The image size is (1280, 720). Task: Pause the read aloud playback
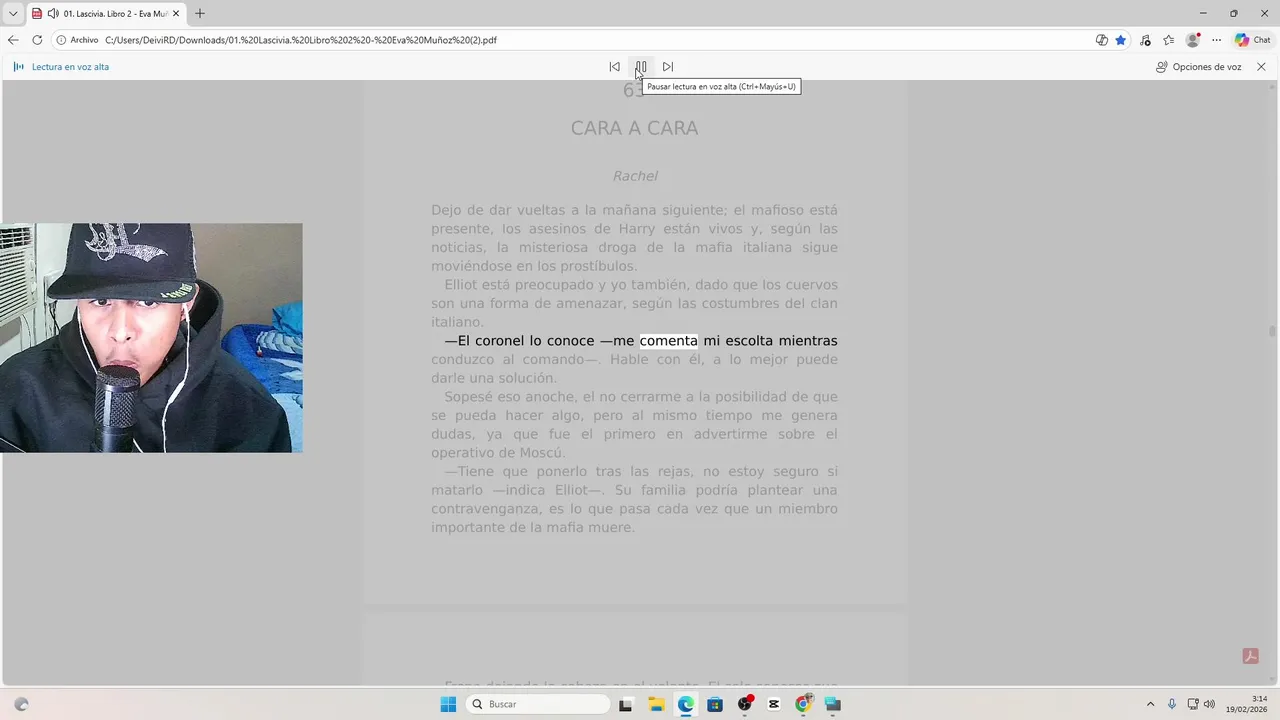(x=641, y=67)
